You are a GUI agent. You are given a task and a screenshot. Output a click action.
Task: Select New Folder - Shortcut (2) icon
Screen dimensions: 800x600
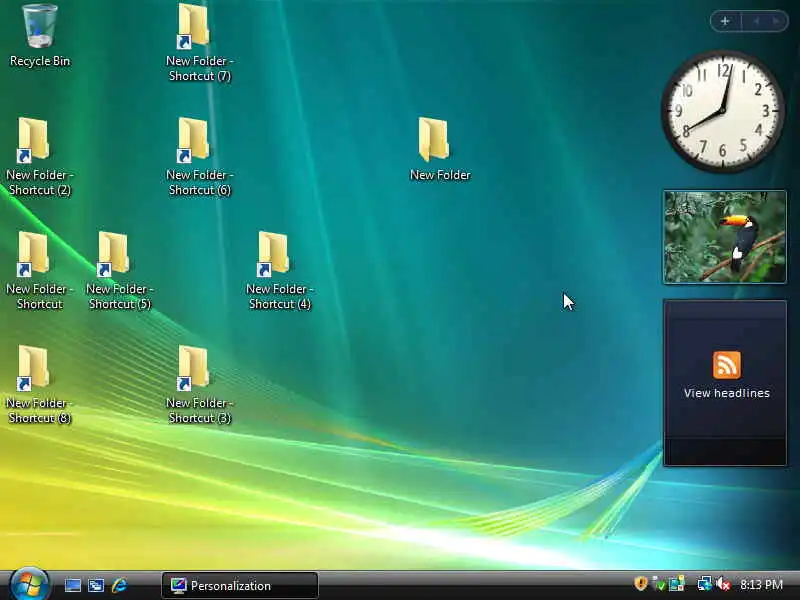(40, 156)
